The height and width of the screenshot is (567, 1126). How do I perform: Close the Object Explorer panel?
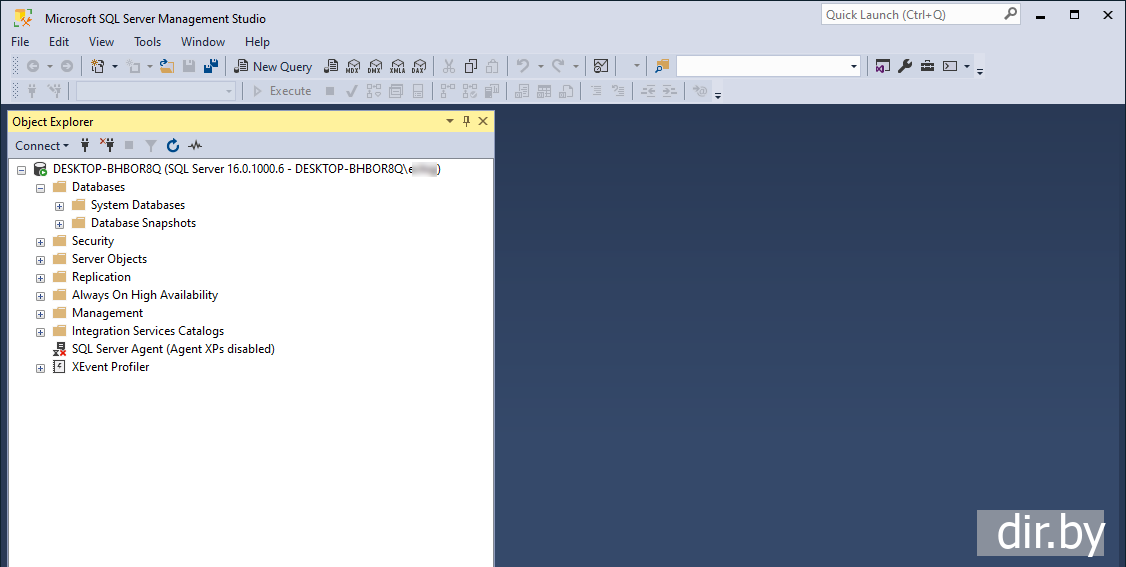pos(483,121)
